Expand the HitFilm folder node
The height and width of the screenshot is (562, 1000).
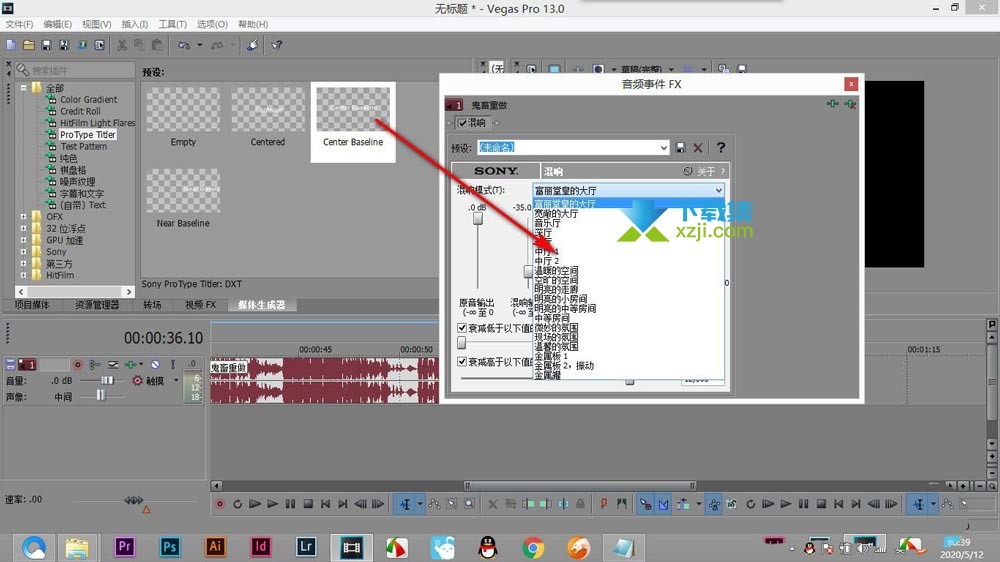click(24, 276)
